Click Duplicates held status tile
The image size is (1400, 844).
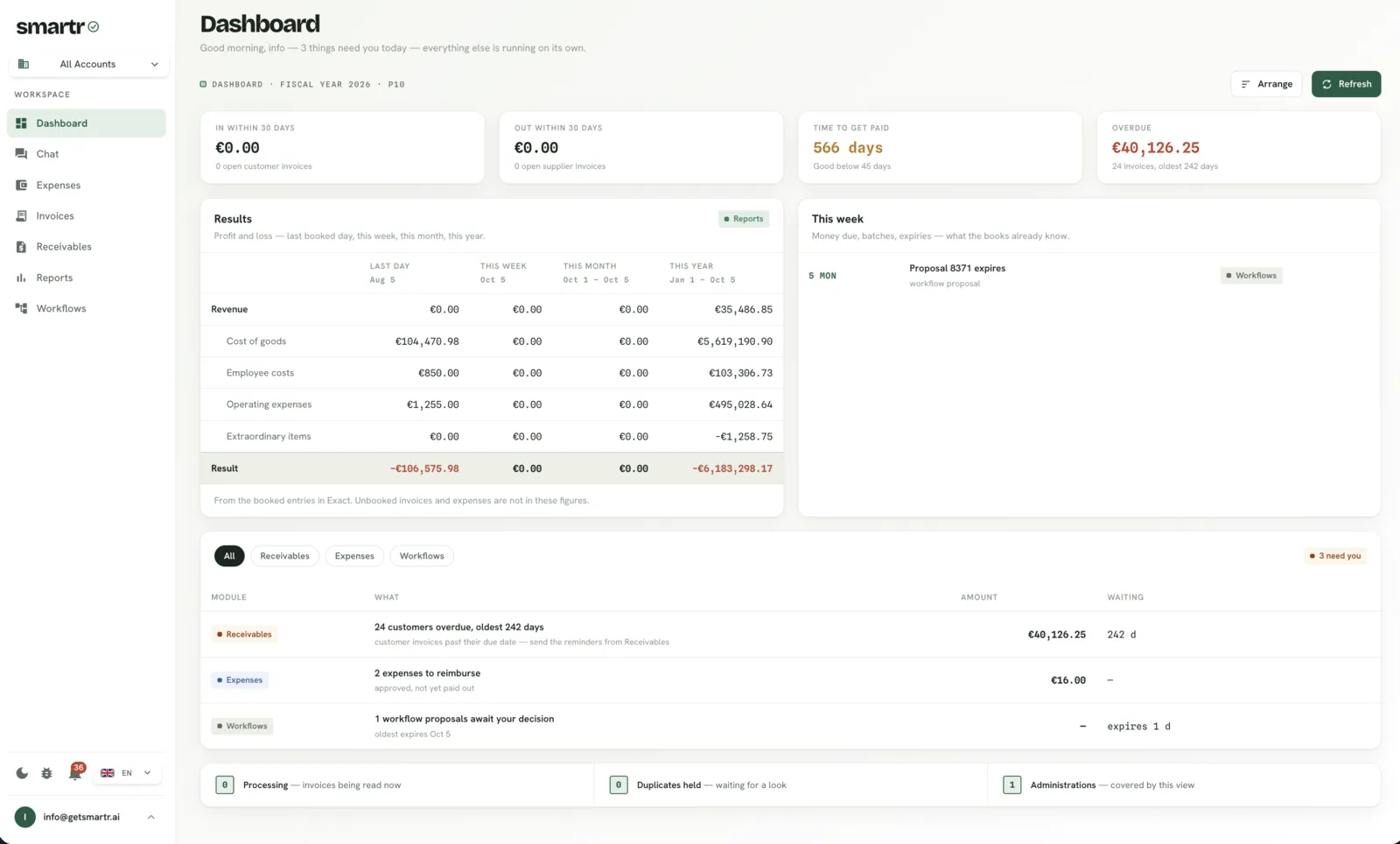[791, 785]
